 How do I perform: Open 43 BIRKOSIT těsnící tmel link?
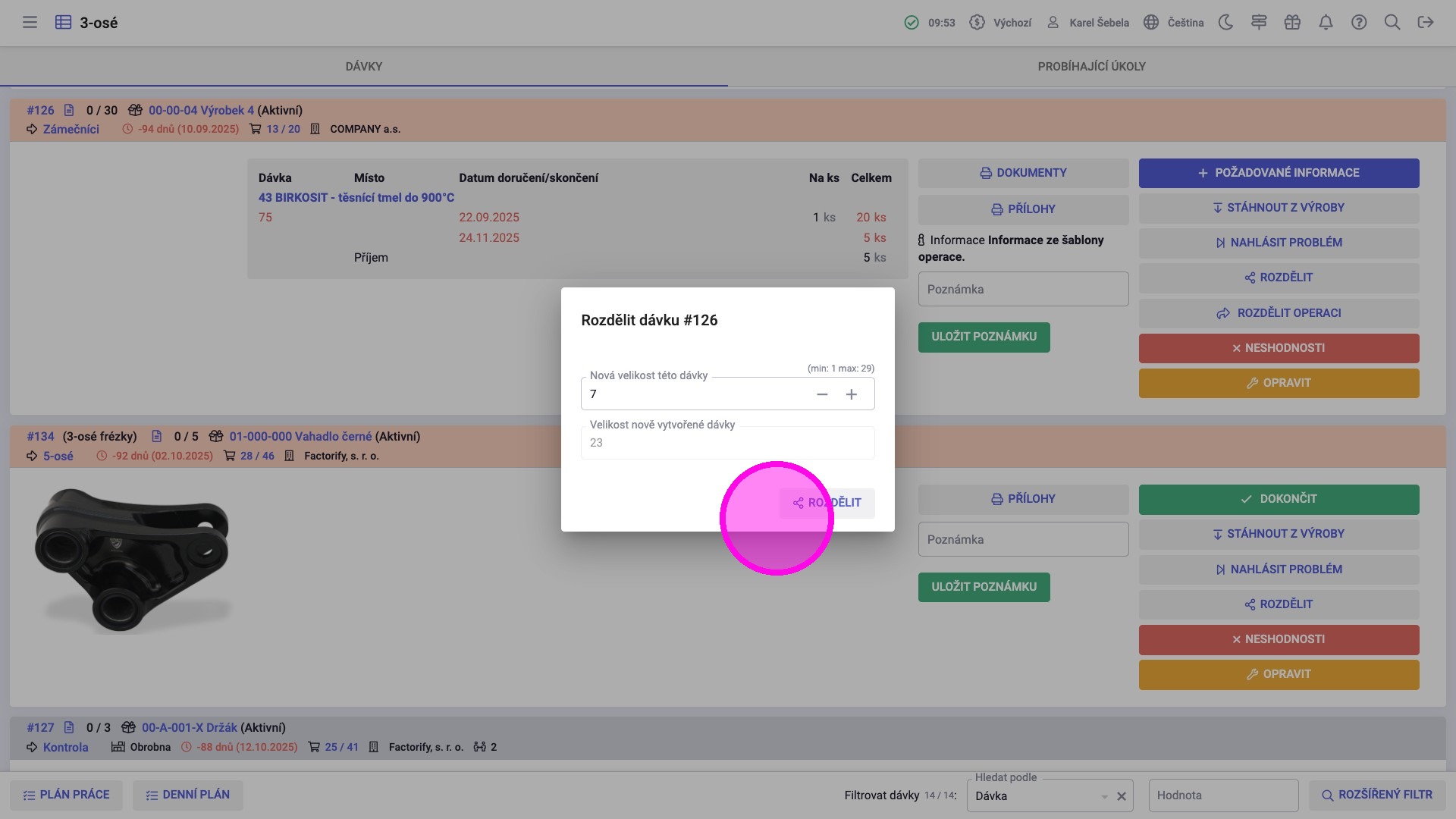pyautogui.click(x=356, y=197)
